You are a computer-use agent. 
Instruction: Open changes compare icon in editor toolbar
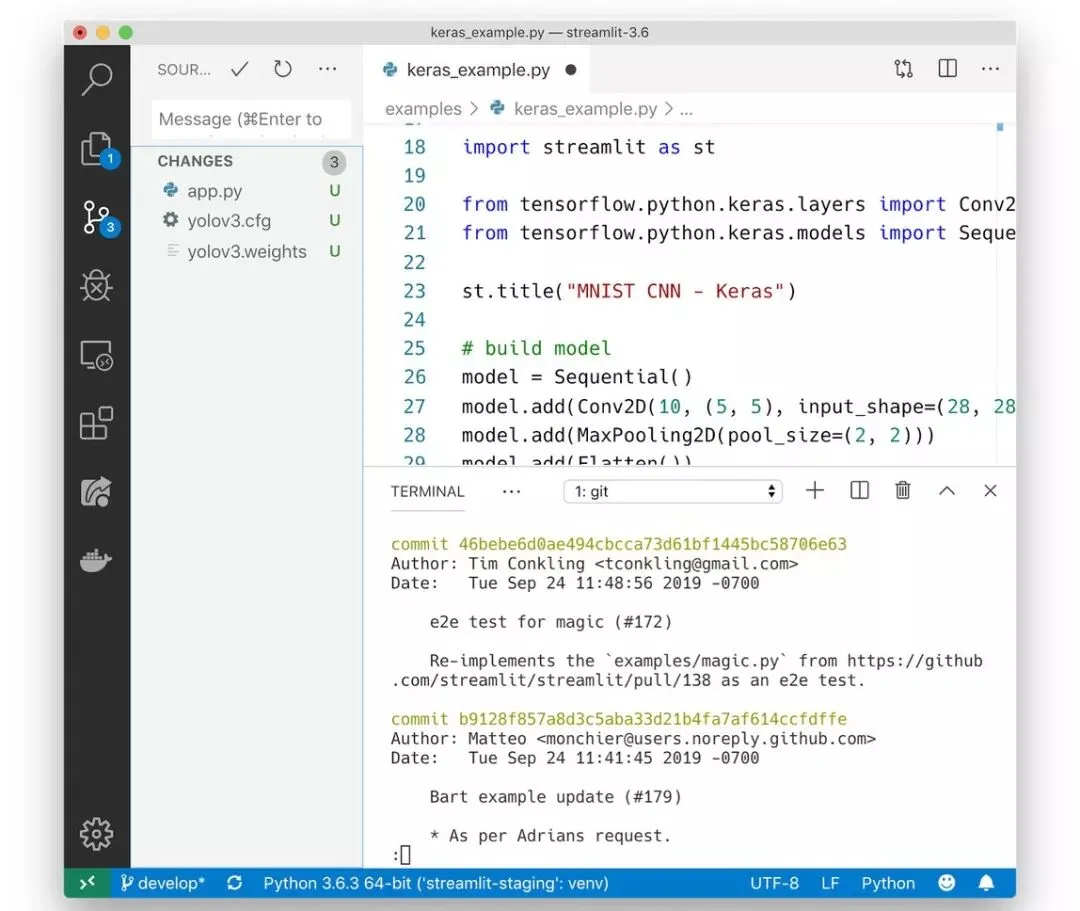[904, 68]
